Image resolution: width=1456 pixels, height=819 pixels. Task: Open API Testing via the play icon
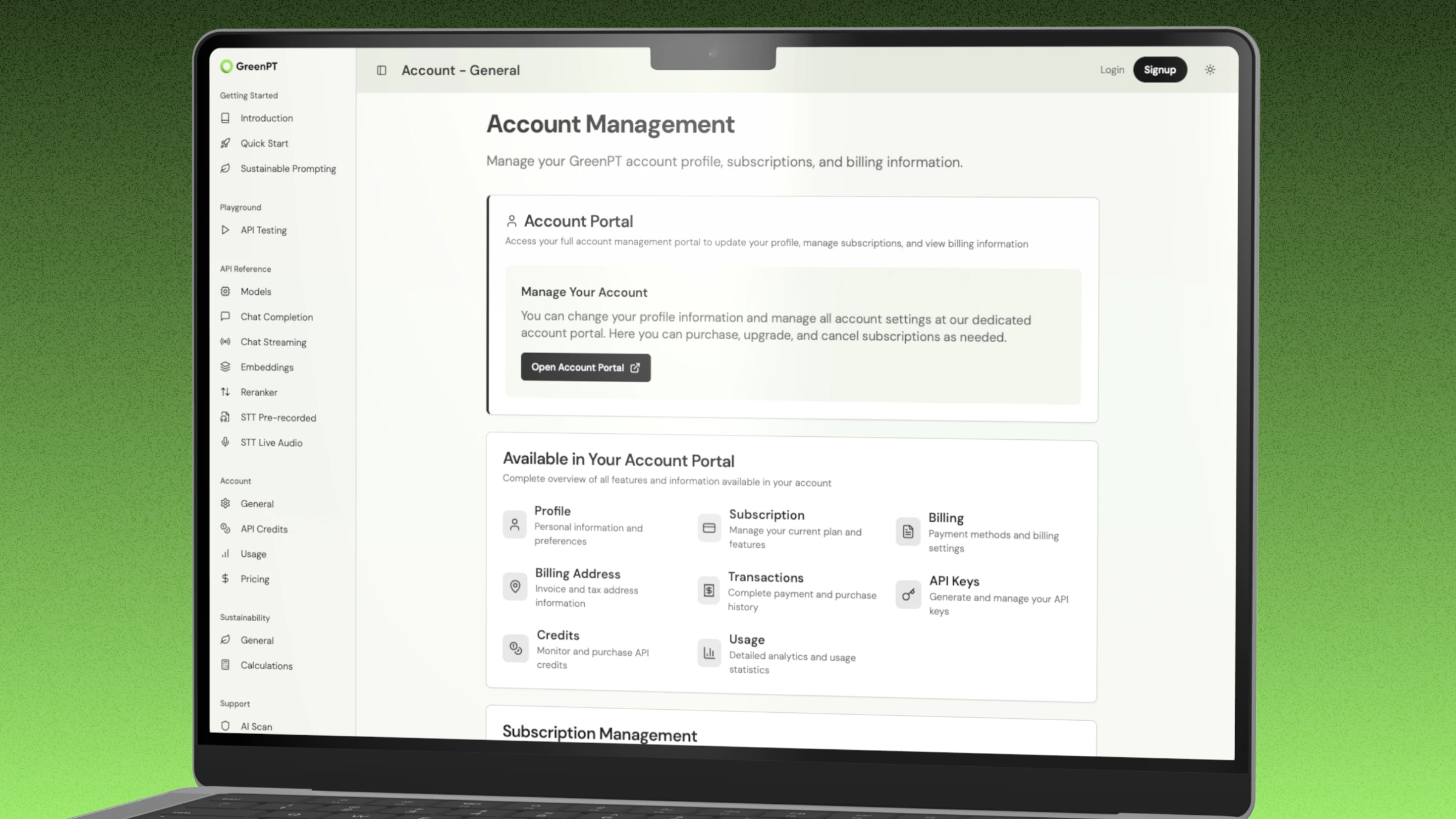225,230
